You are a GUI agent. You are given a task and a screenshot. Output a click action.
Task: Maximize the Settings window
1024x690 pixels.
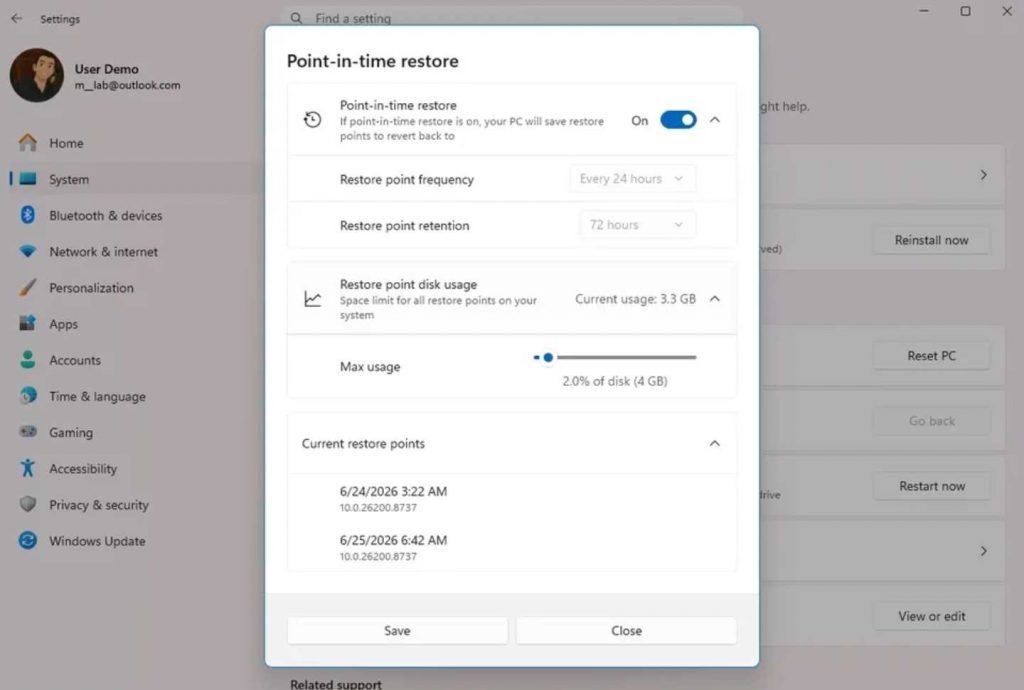point(965,11)
